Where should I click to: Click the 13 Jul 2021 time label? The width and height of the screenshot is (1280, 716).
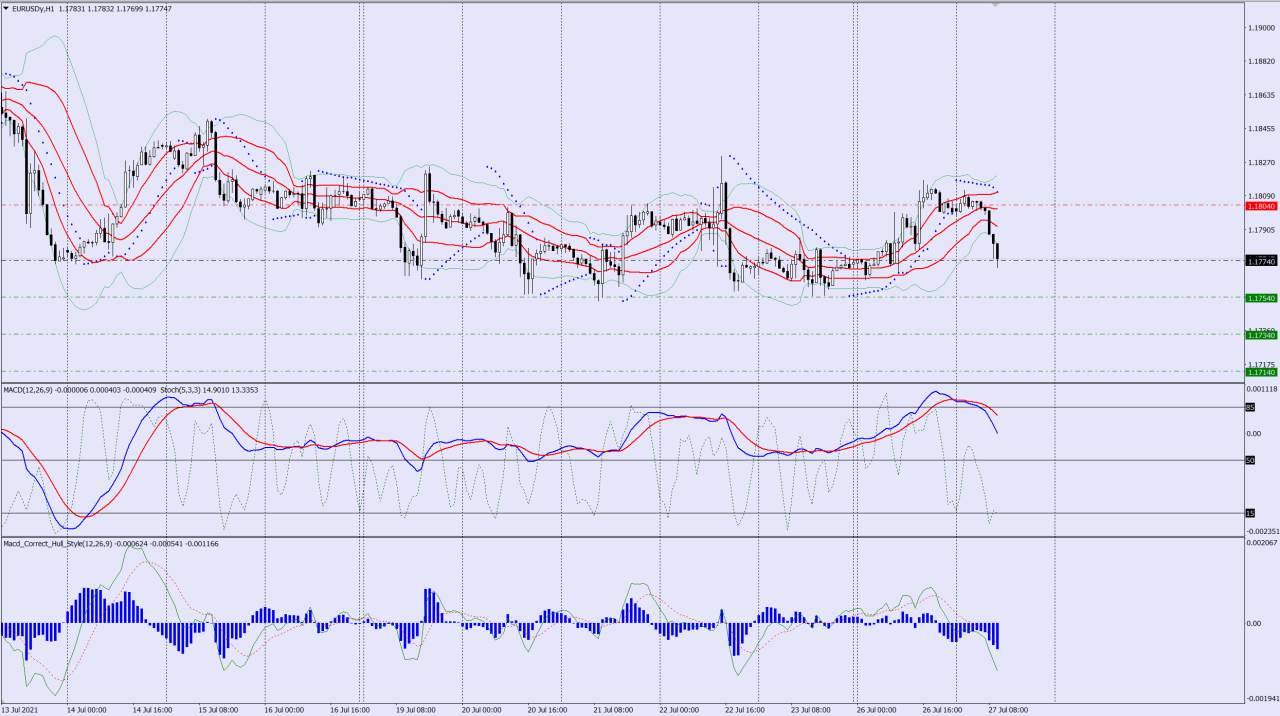coord(20,710)
